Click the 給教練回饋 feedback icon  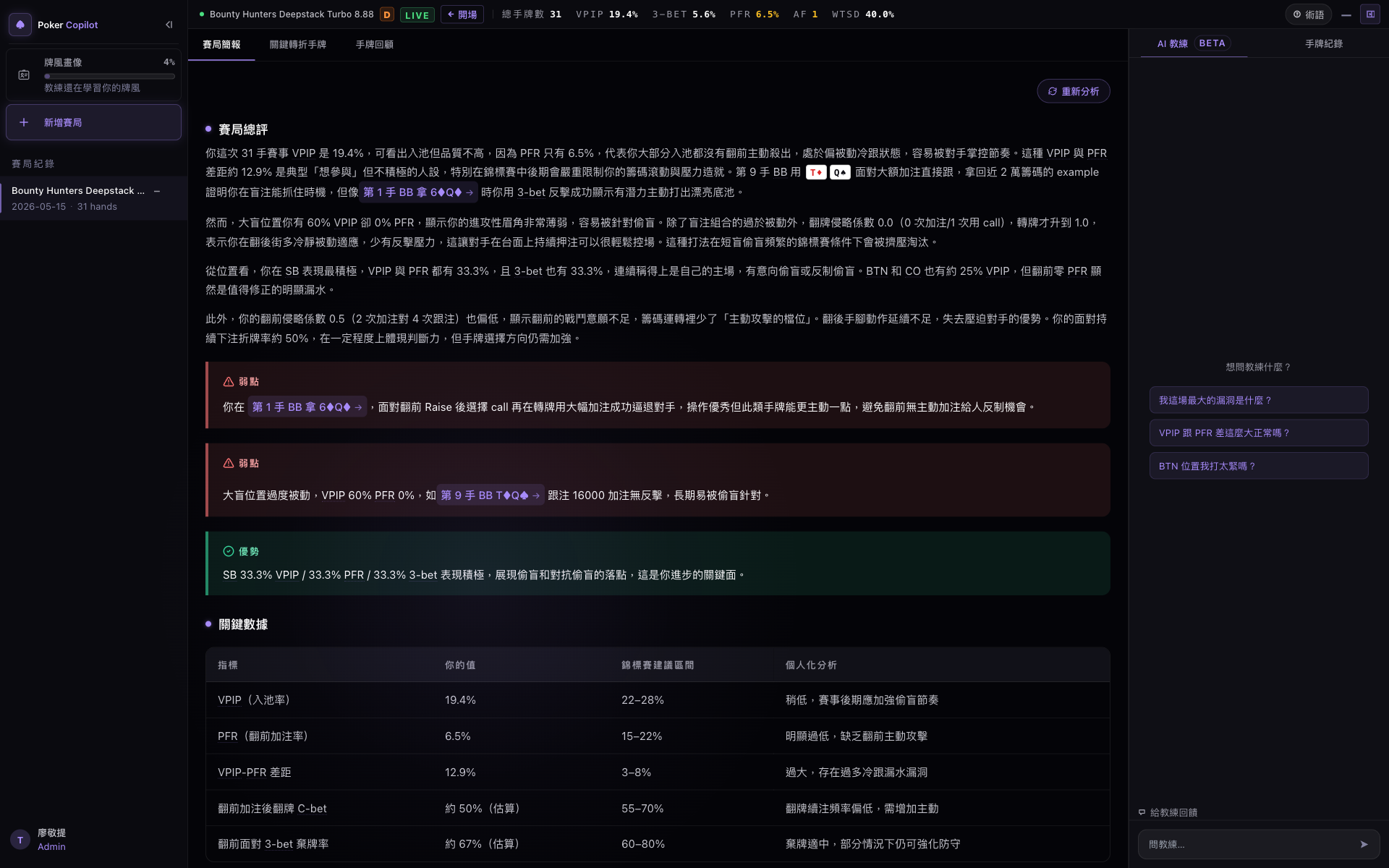coord(1142,812)
